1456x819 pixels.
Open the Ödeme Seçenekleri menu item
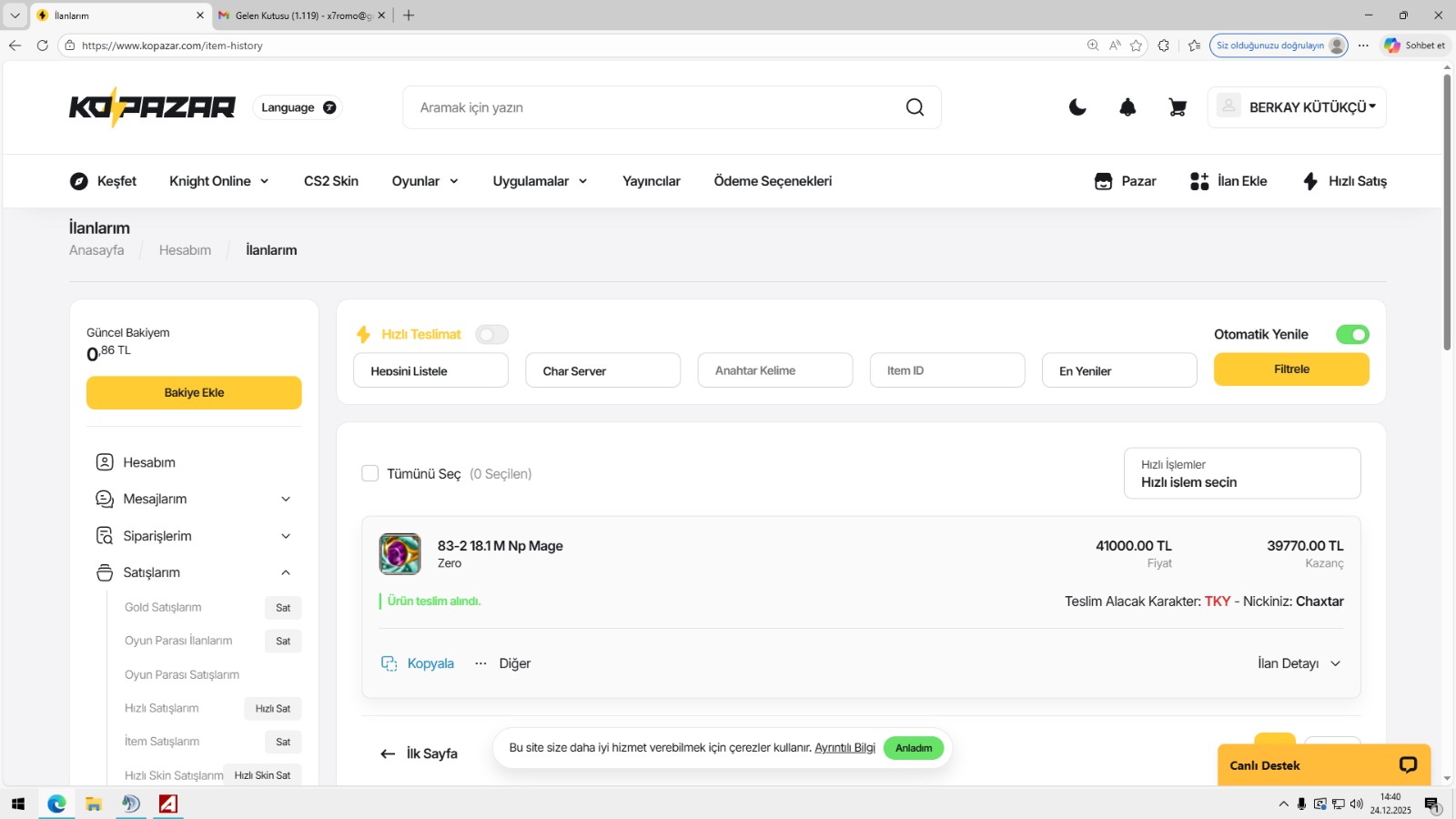pyautogui.click(x=773, y=181)
